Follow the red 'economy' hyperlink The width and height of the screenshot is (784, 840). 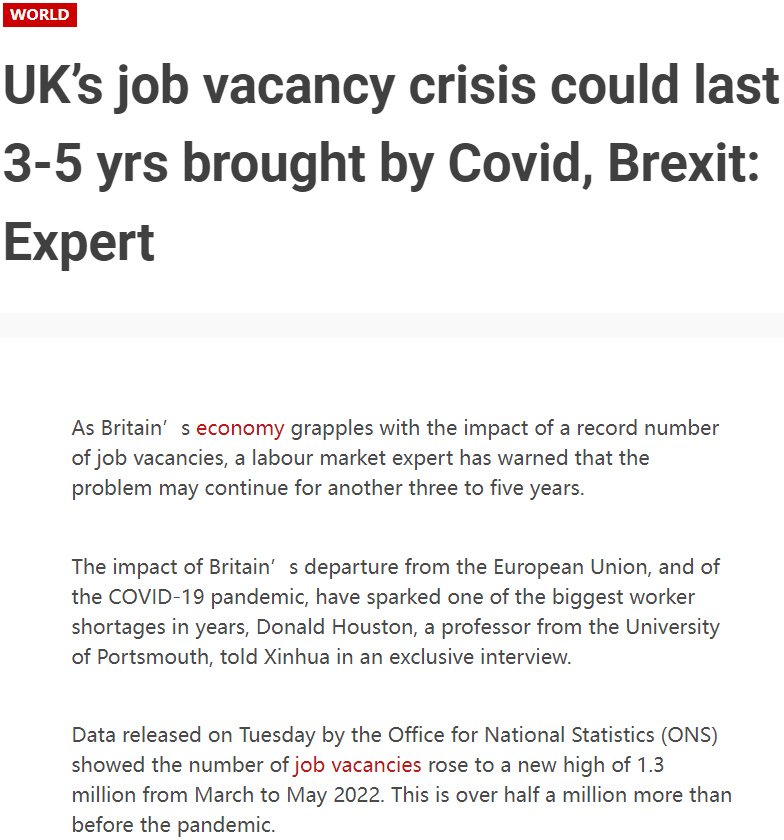pos(240,428)
